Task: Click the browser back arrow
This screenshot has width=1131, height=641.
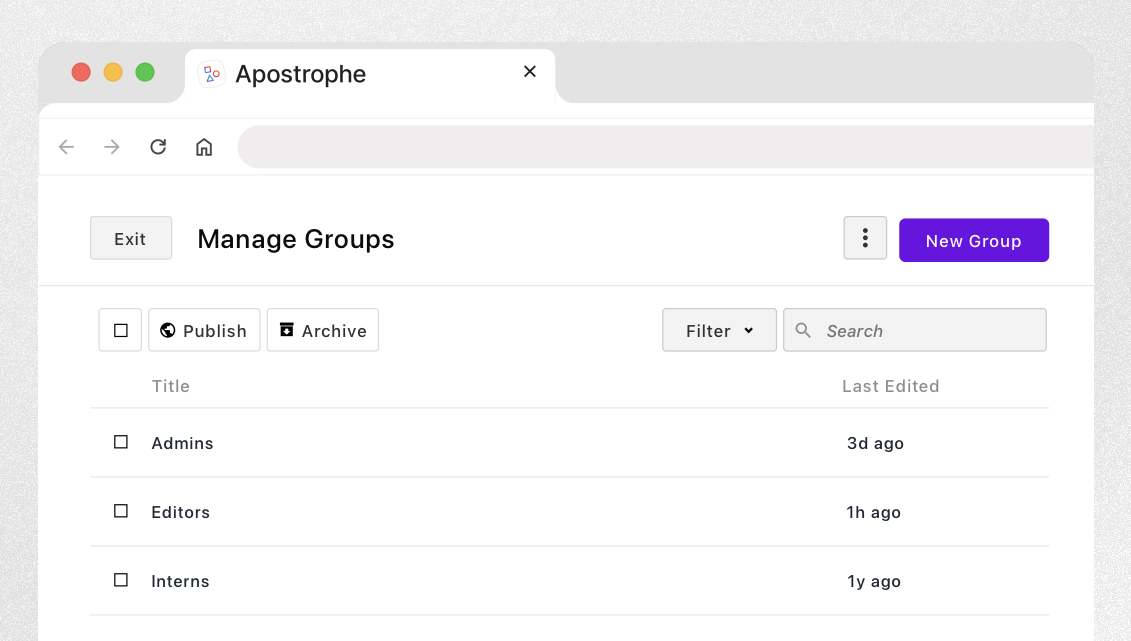Action: [67, 147]
